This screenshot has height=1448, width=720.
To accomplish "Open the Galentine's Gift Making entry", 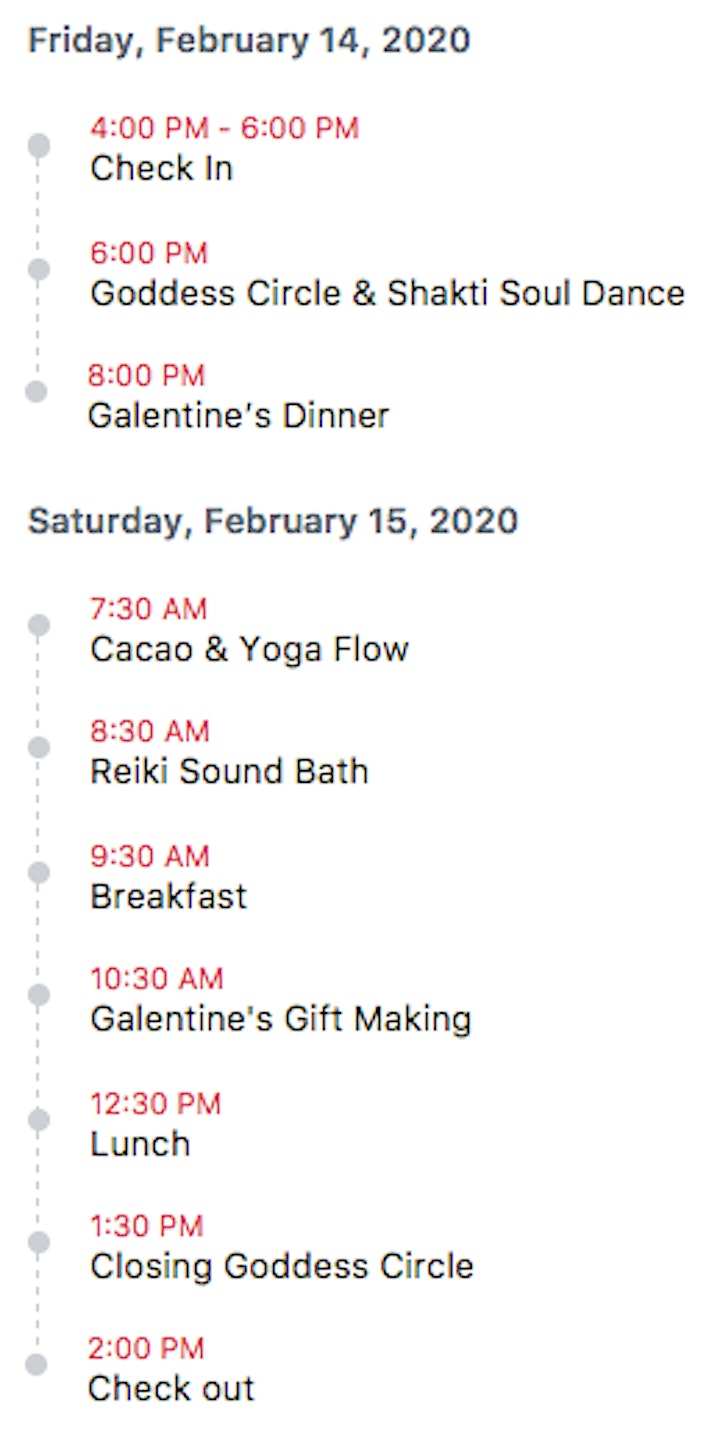I will [x=280, y=1019].
